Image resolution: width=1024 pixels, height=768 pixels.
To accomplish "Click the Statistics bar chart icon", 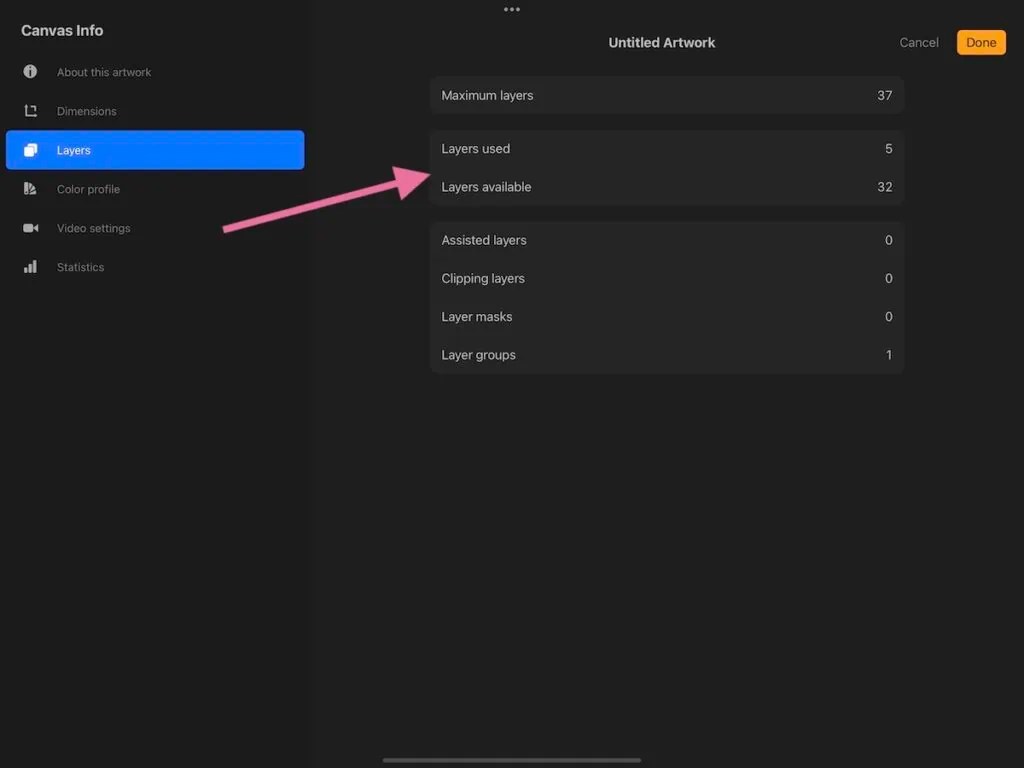I will click(x=30, y=267).
